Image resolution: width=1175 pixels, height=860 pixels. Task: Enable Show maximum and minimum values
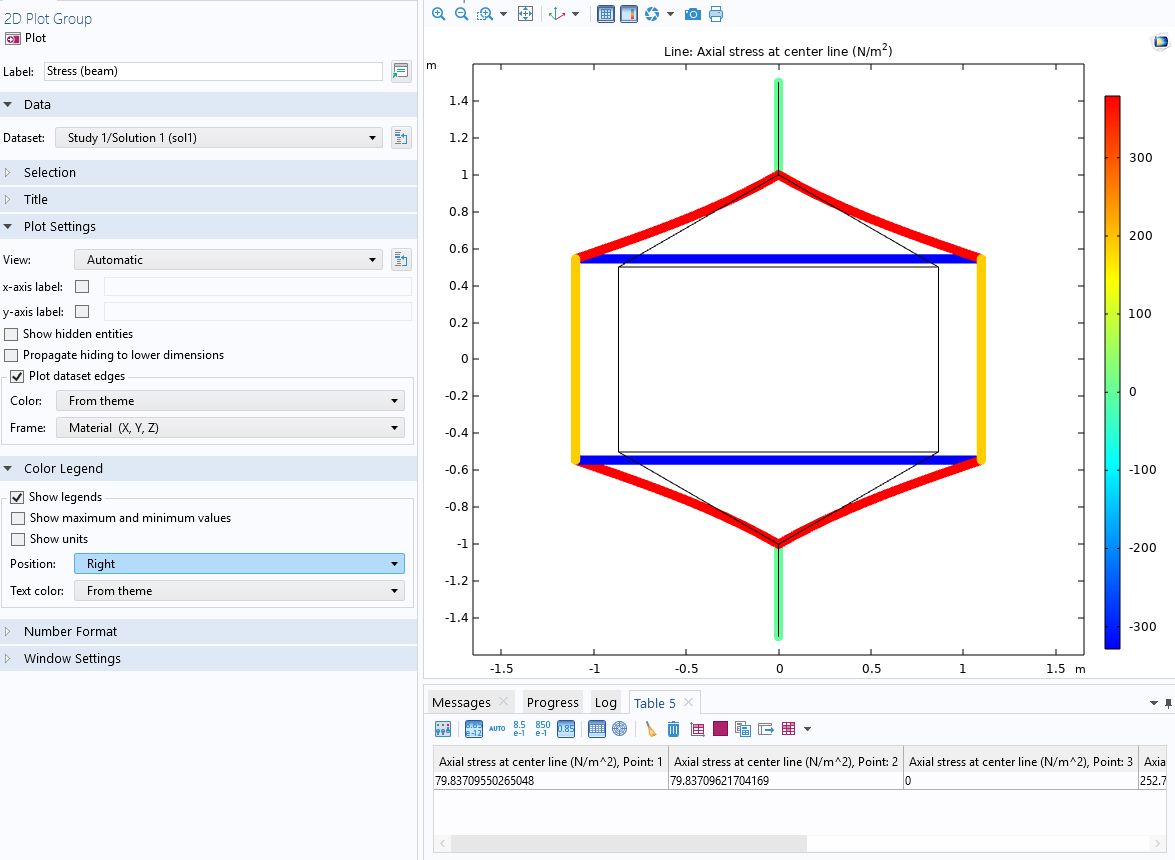(x=18, y=518)
